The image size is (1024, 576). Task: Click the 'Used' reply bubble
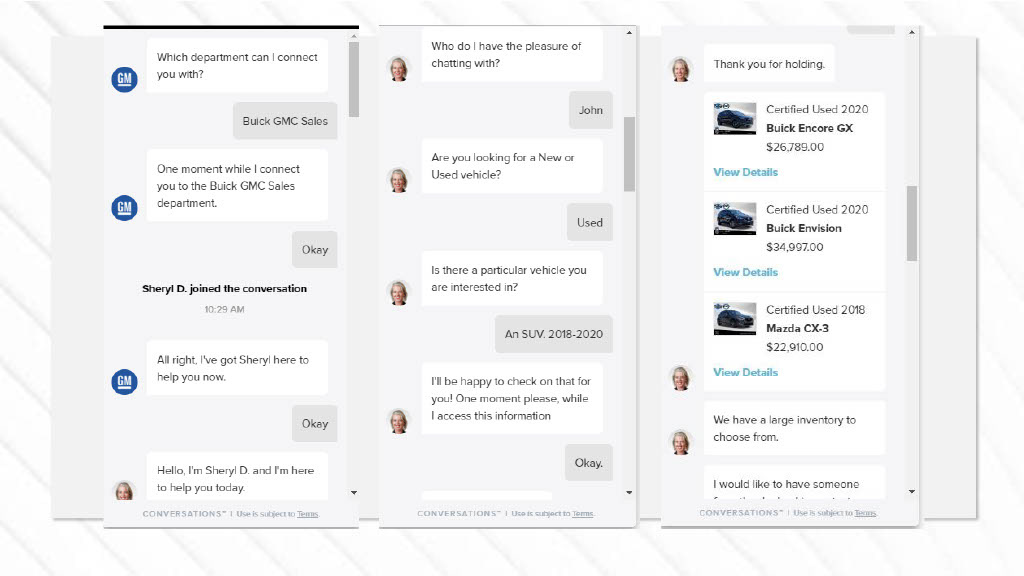pyautogui.click(x=590, y=223)
